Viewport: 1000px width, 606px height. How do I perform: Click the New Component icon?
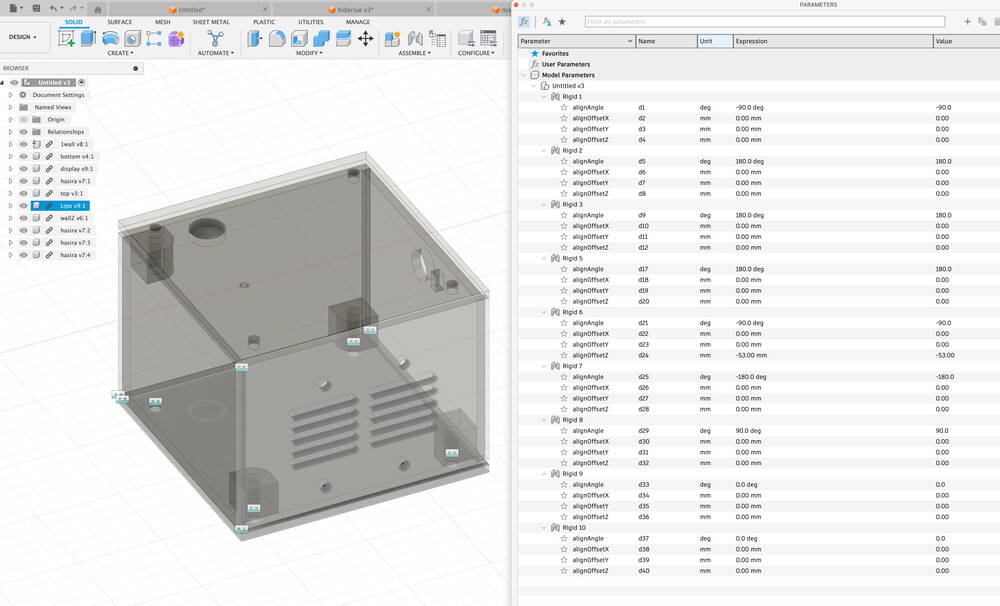pyautogui.click(x=392, y=38)
